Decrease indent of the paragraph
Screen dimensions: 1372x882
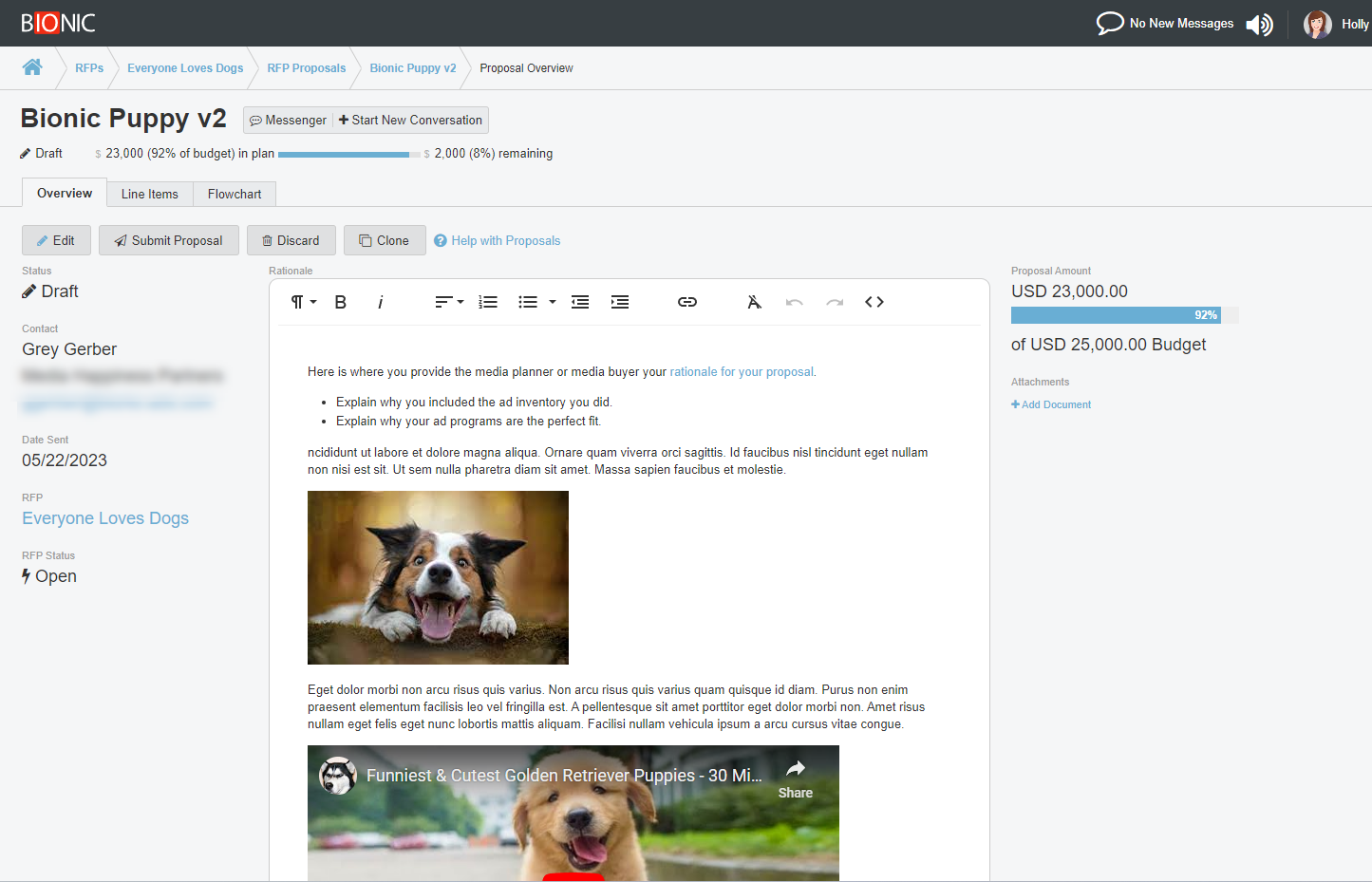click(x=580, y=302)
